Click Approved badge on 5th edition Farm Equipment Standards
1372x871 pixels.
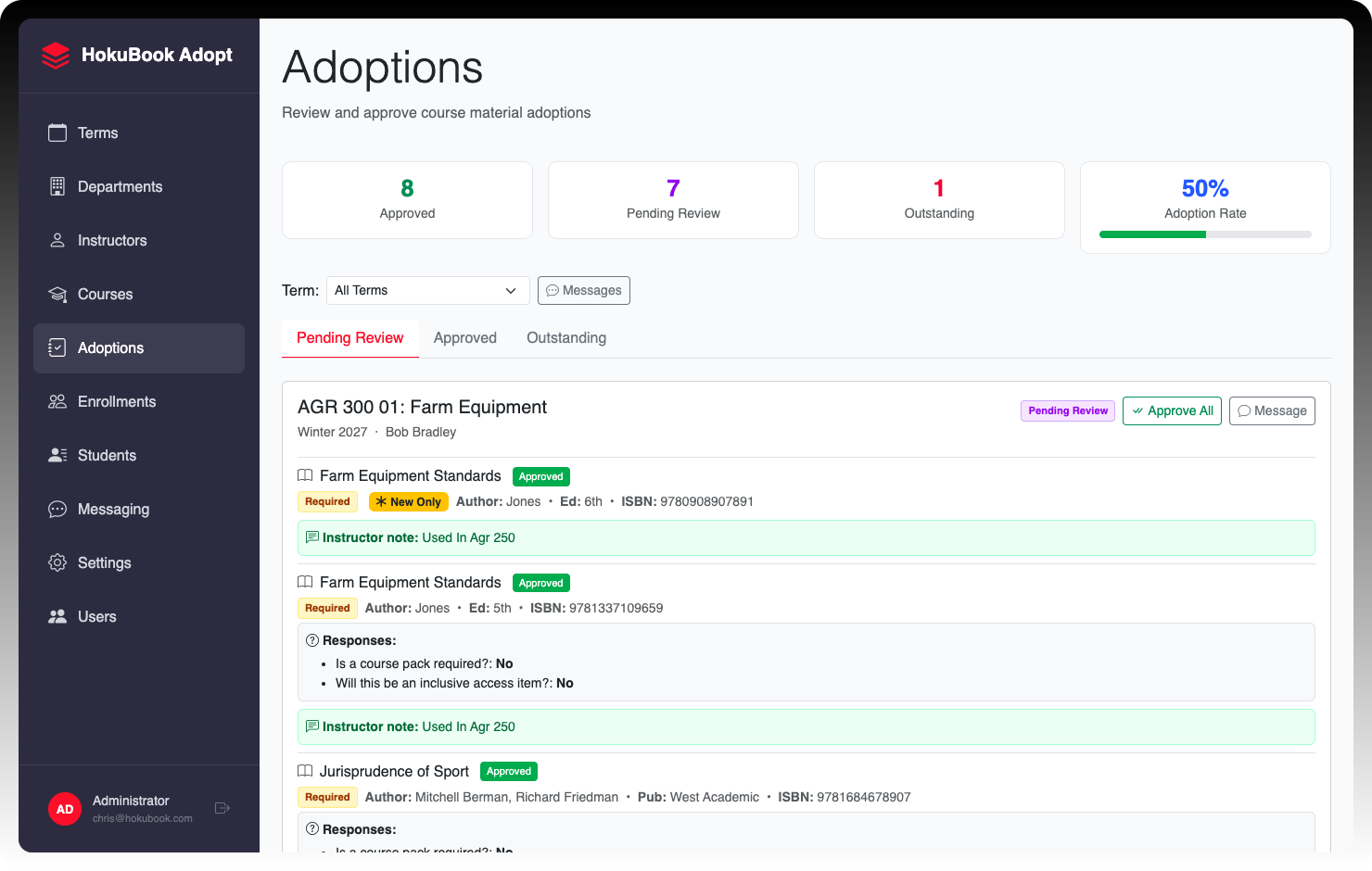[541, 583]
